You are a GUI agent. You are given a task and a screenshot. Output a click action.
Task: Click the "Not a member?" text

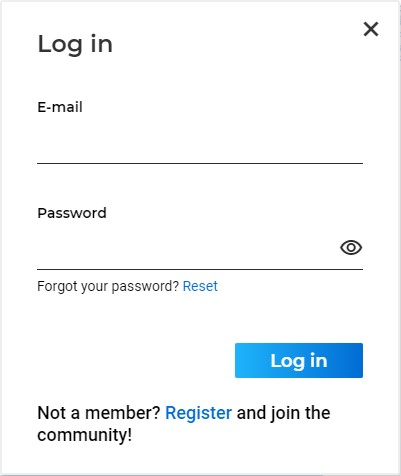pos(99,413)
